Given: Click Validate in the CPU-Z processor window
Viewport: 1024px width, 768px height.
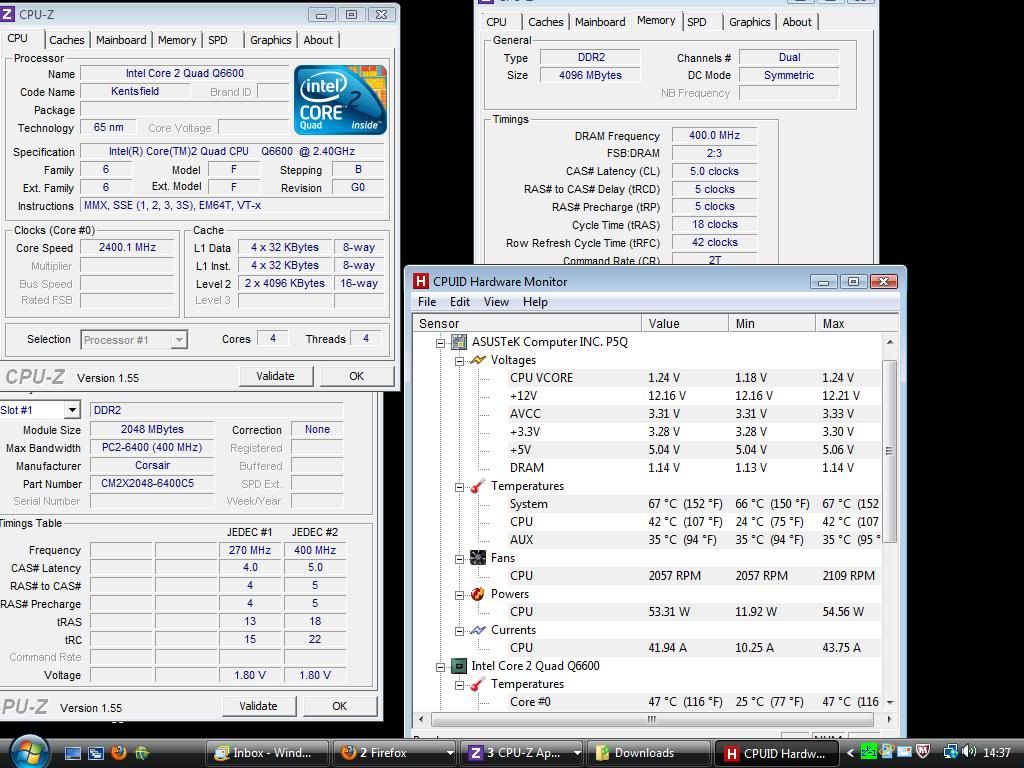Looking at the screenshot, I should [x=276, y=376].
